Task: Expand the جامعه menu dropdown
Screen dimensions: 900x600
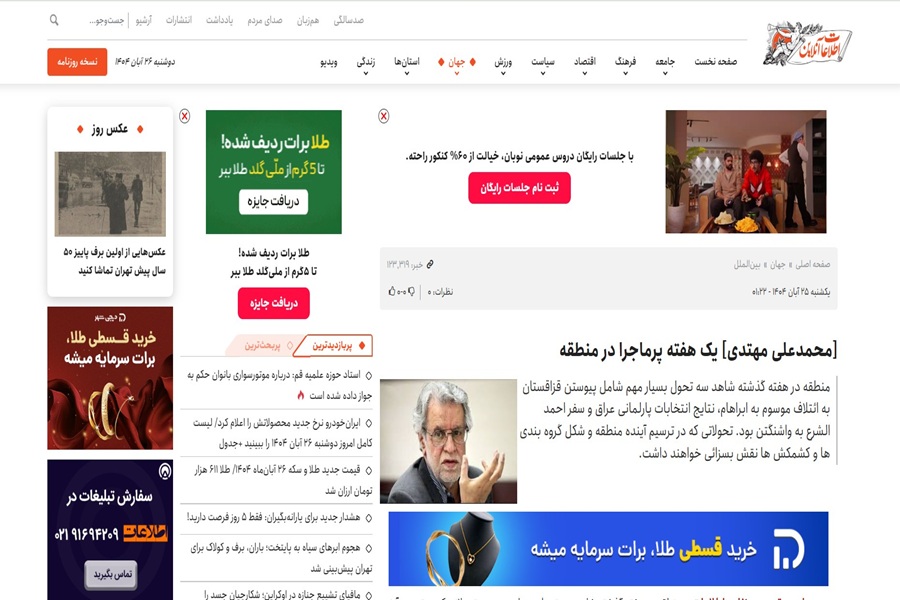Action: 665,65
